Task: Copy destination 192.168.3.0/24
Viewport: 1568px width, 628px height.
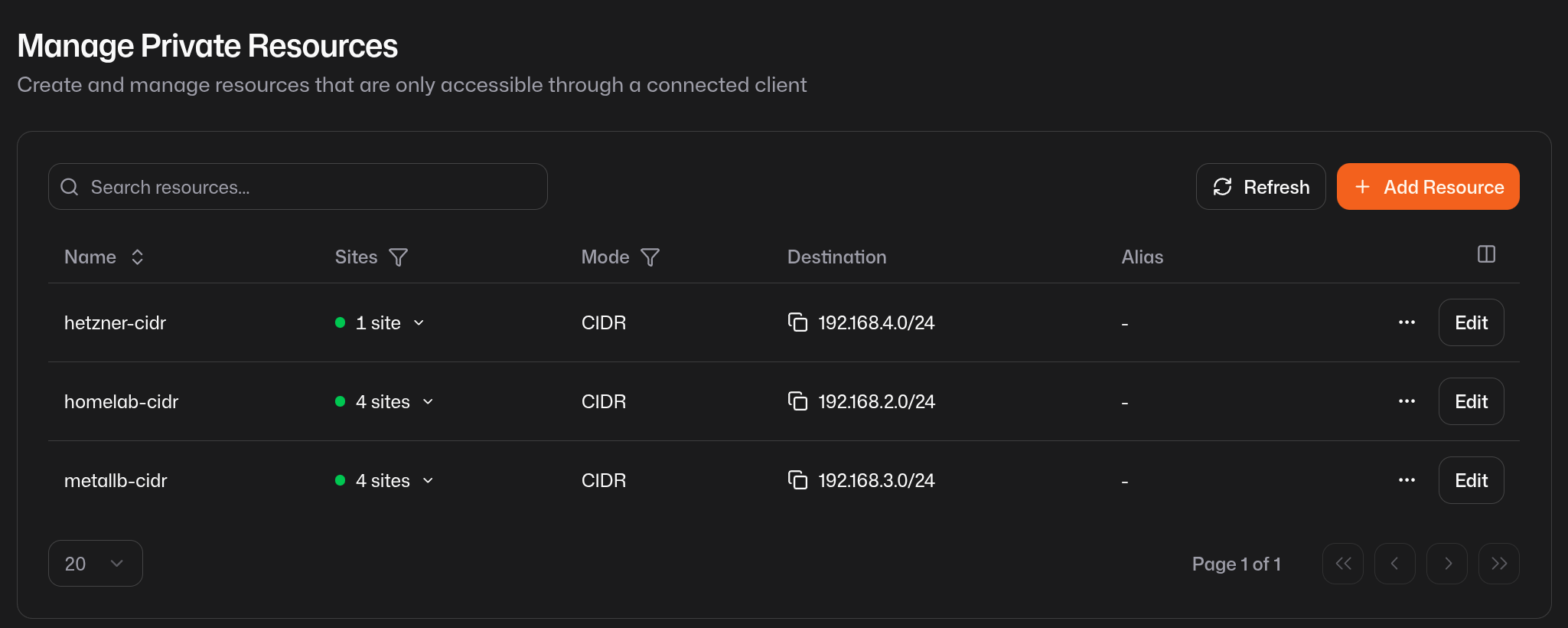Action: click(797, 480)
